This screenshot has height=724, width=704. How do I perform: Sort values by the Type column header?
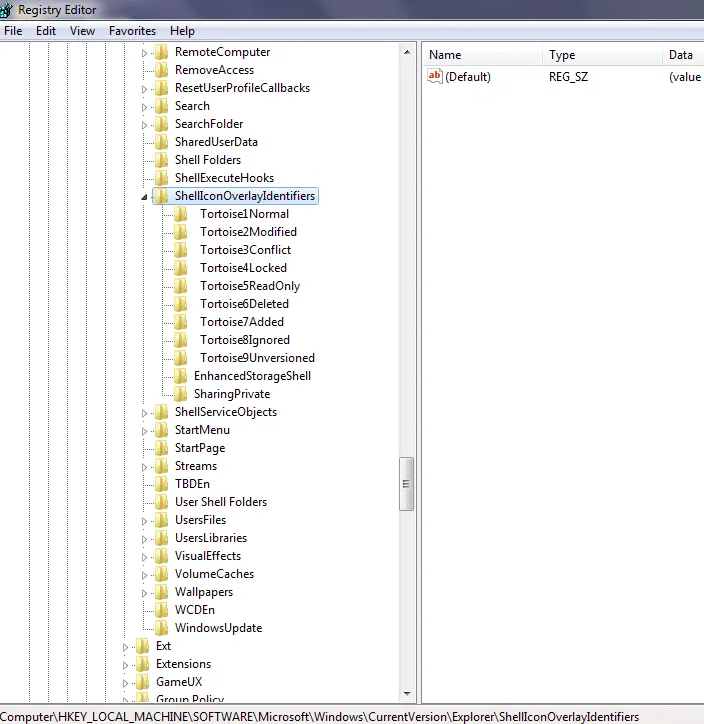tap(602, 55)
